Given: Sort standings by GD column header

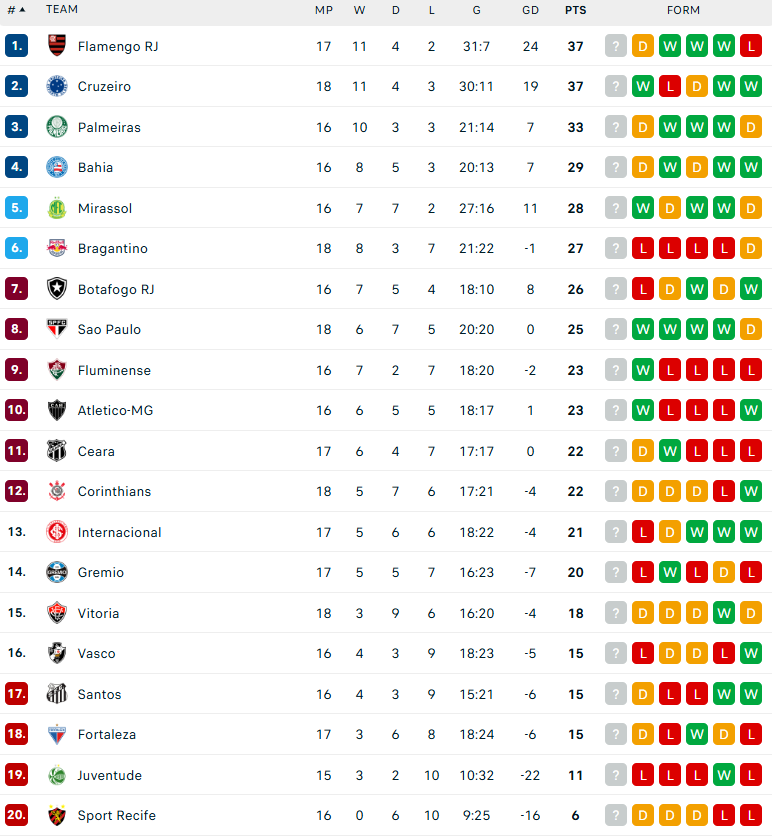Looking at the screenshot, I should click(530, 10).
